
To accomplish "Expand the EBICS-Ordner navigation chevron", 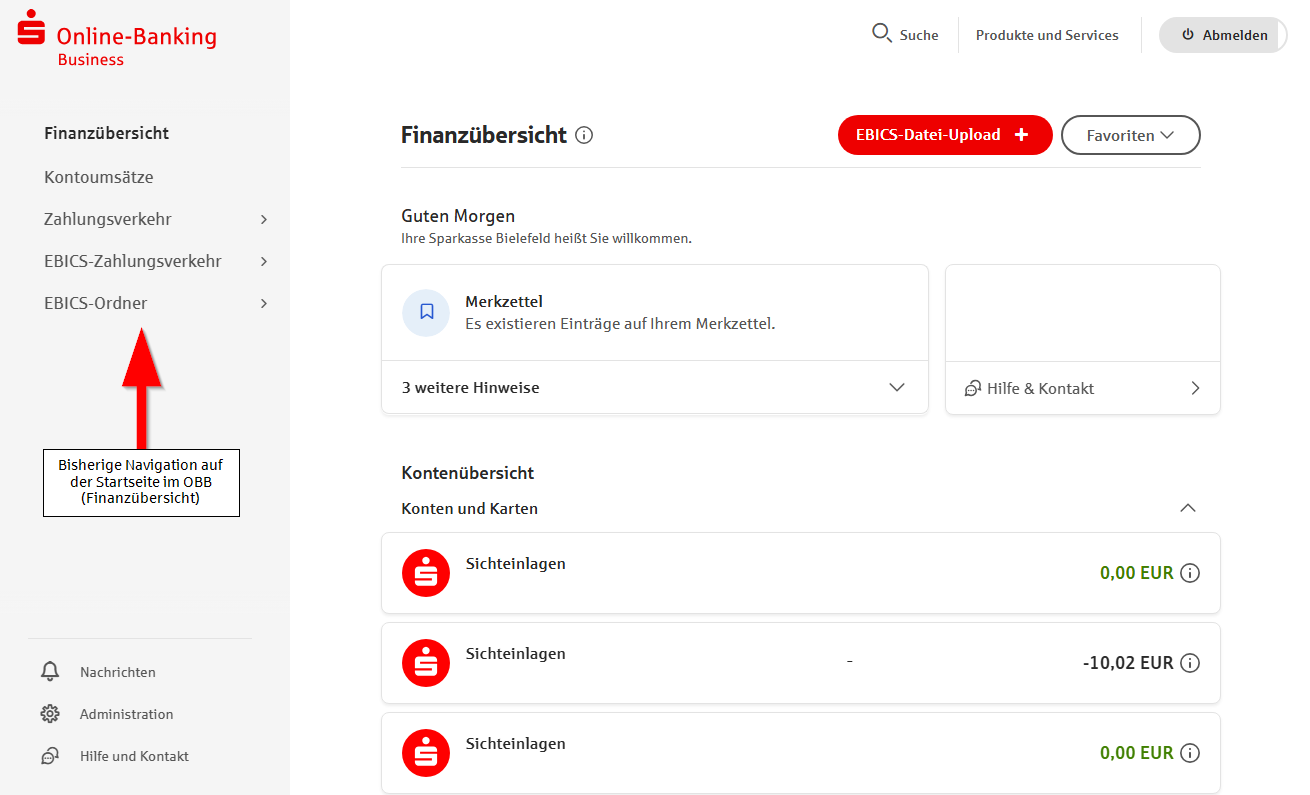I will coord(264,303).
